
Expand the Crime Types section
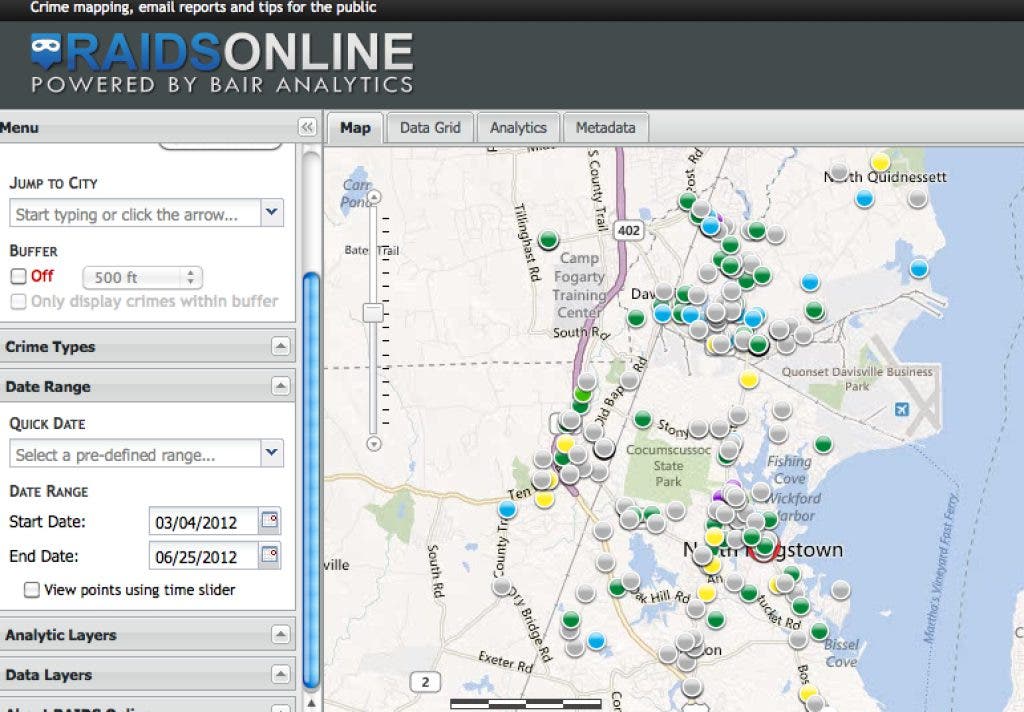[x=280, y=346]
